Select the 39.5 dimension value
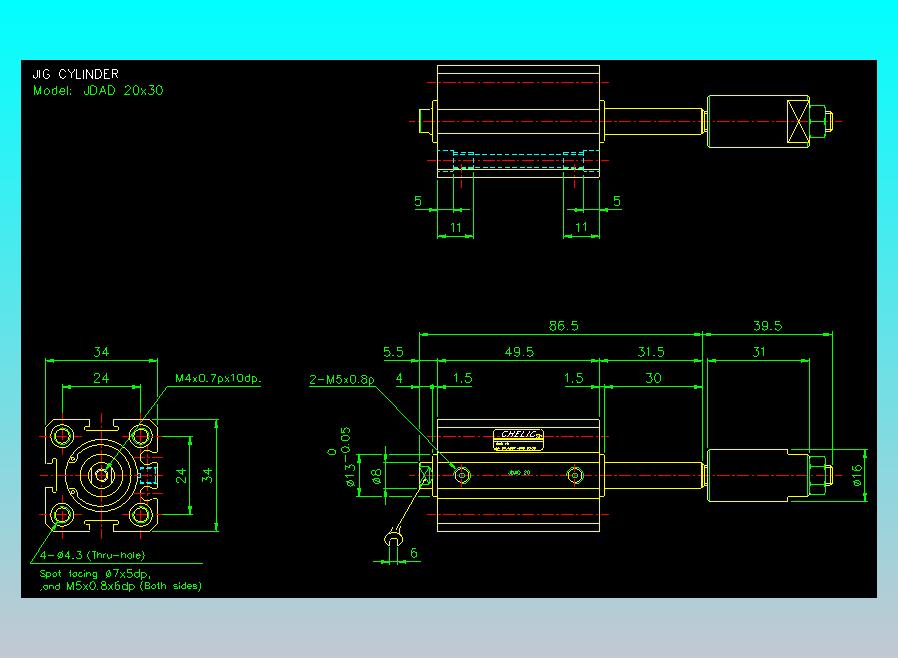 767,326
